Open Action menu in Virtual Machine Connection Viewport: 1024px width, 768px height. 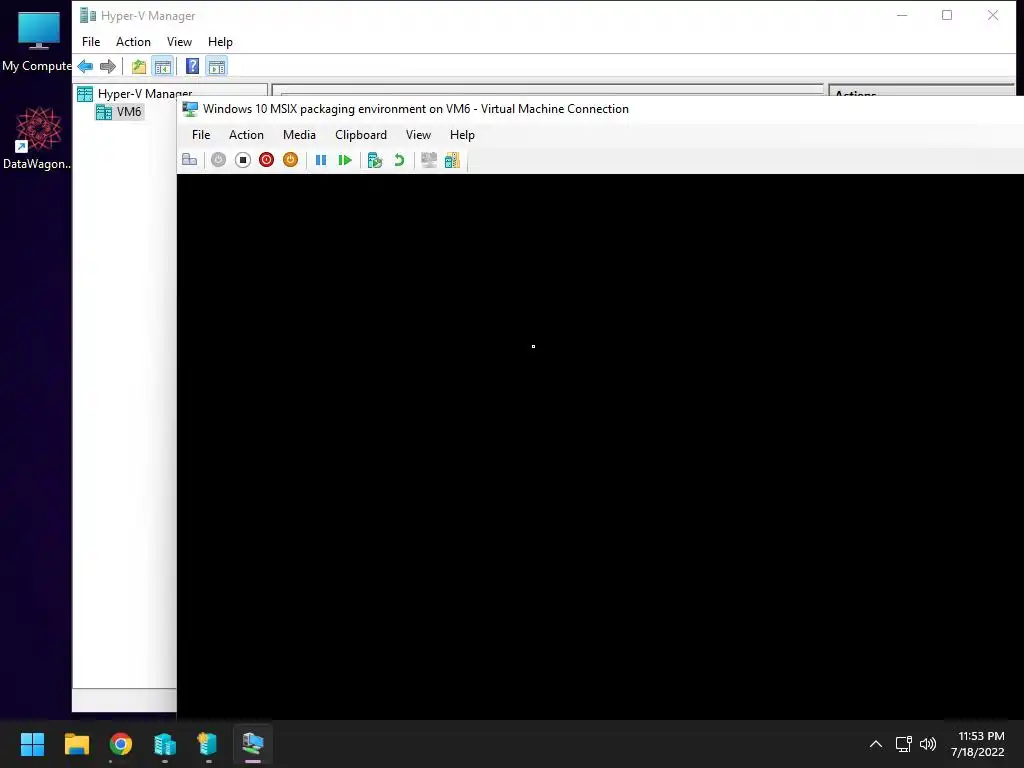[x=246, y=135]
